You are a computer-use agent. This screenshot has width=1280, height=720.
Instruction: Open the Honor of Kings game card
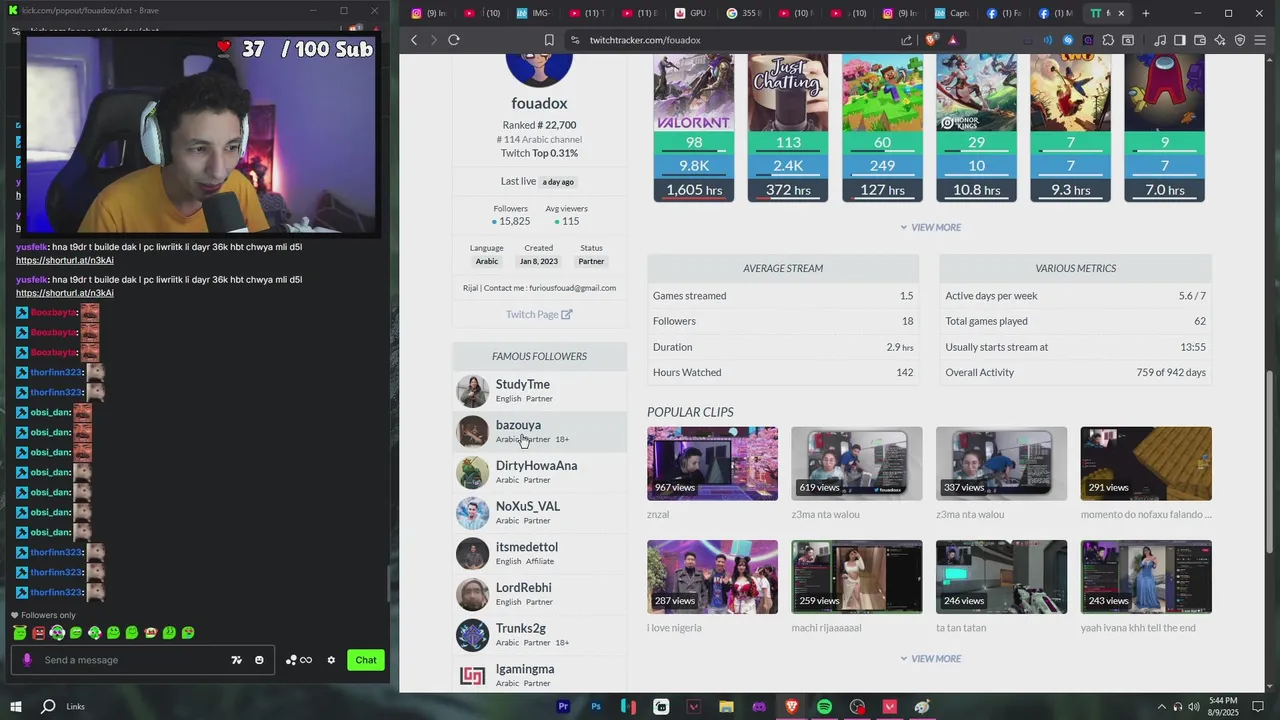[976, 128]
